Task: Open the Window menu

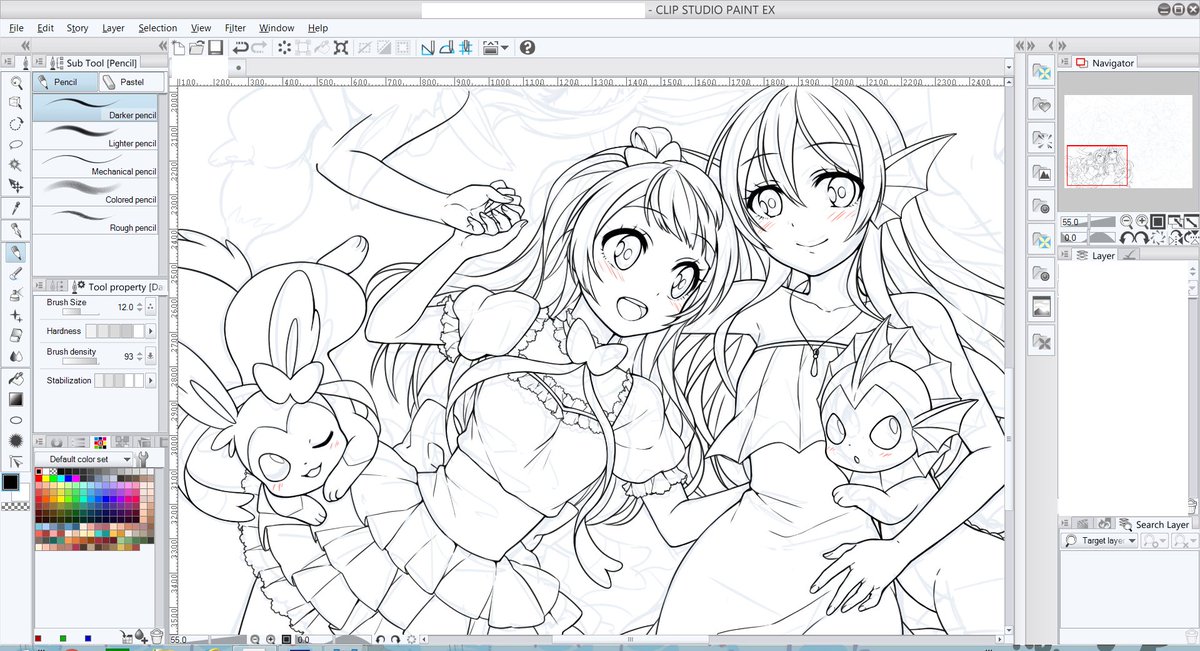Action: point(276,27)
